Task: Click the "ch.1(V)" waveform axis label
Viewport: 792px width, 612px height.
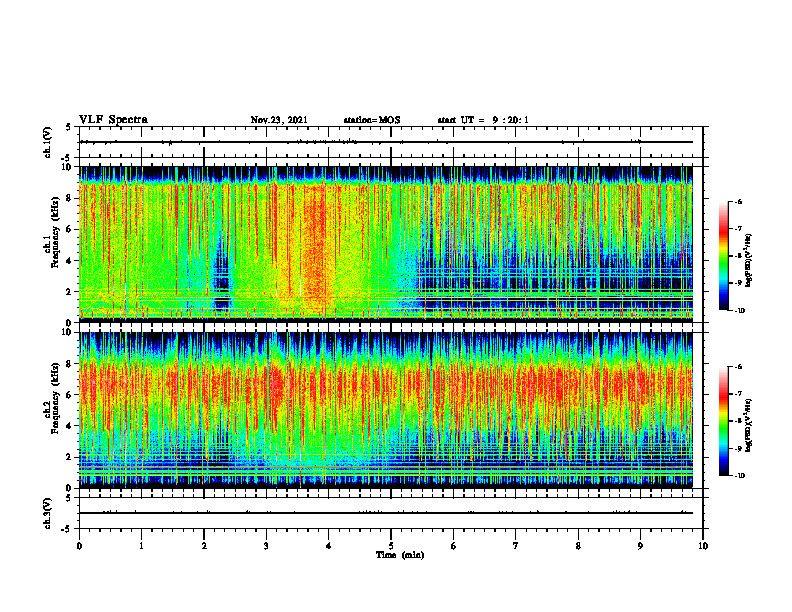Action: [x=48, y=142]
